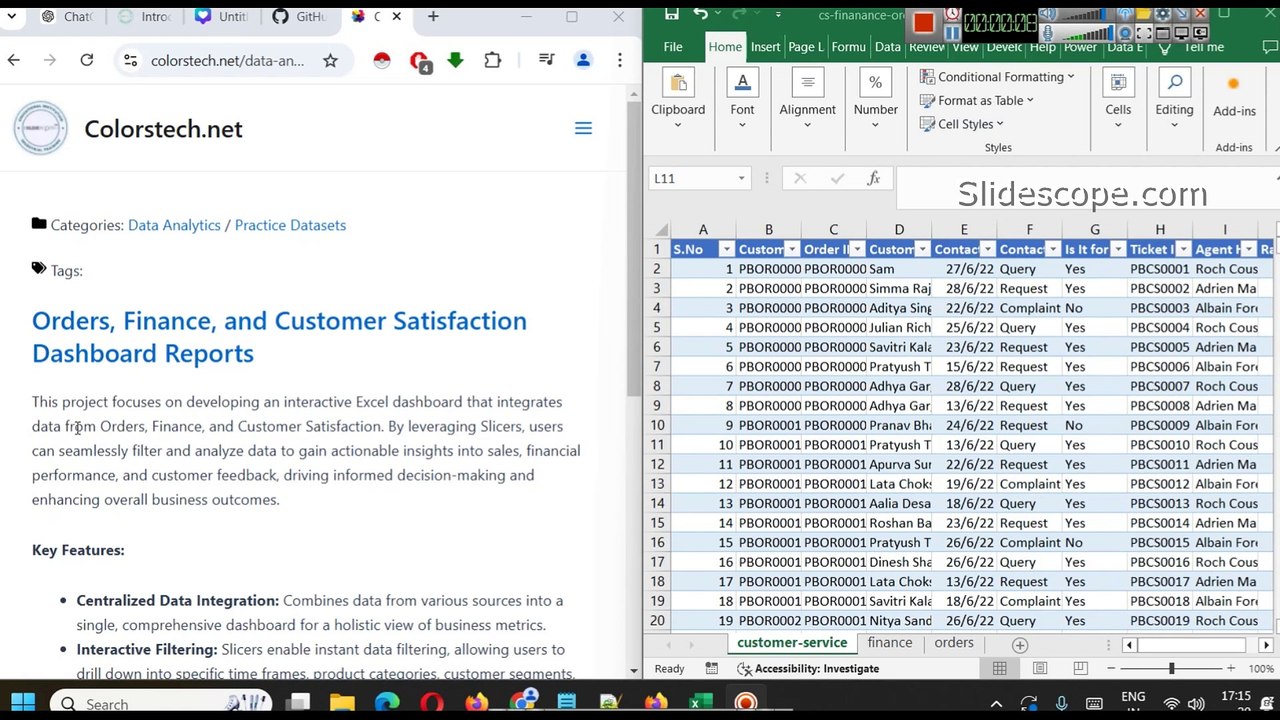The image size is (1280, 720).
Task: Open filter dropdown for column E header
Action: click(x=987, y=249)
